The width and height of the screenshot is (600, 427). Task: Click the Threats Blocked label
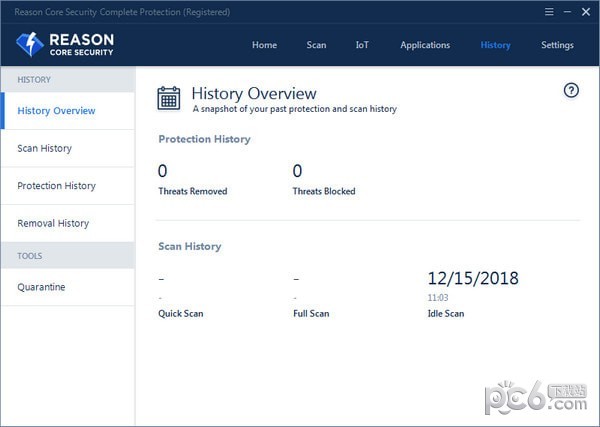324,191
